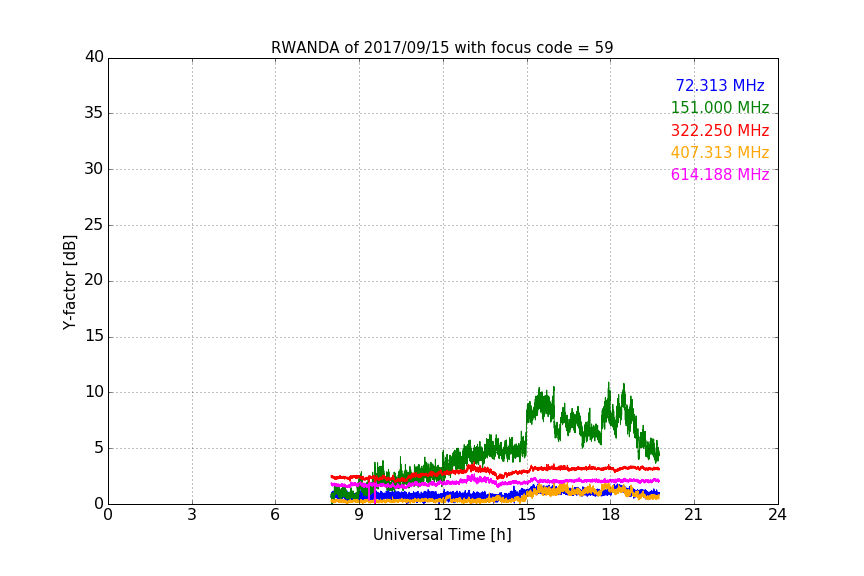Select the green 151.000 MHz legend label
This screenshot has height=576, width=864.
coord(720,107)
